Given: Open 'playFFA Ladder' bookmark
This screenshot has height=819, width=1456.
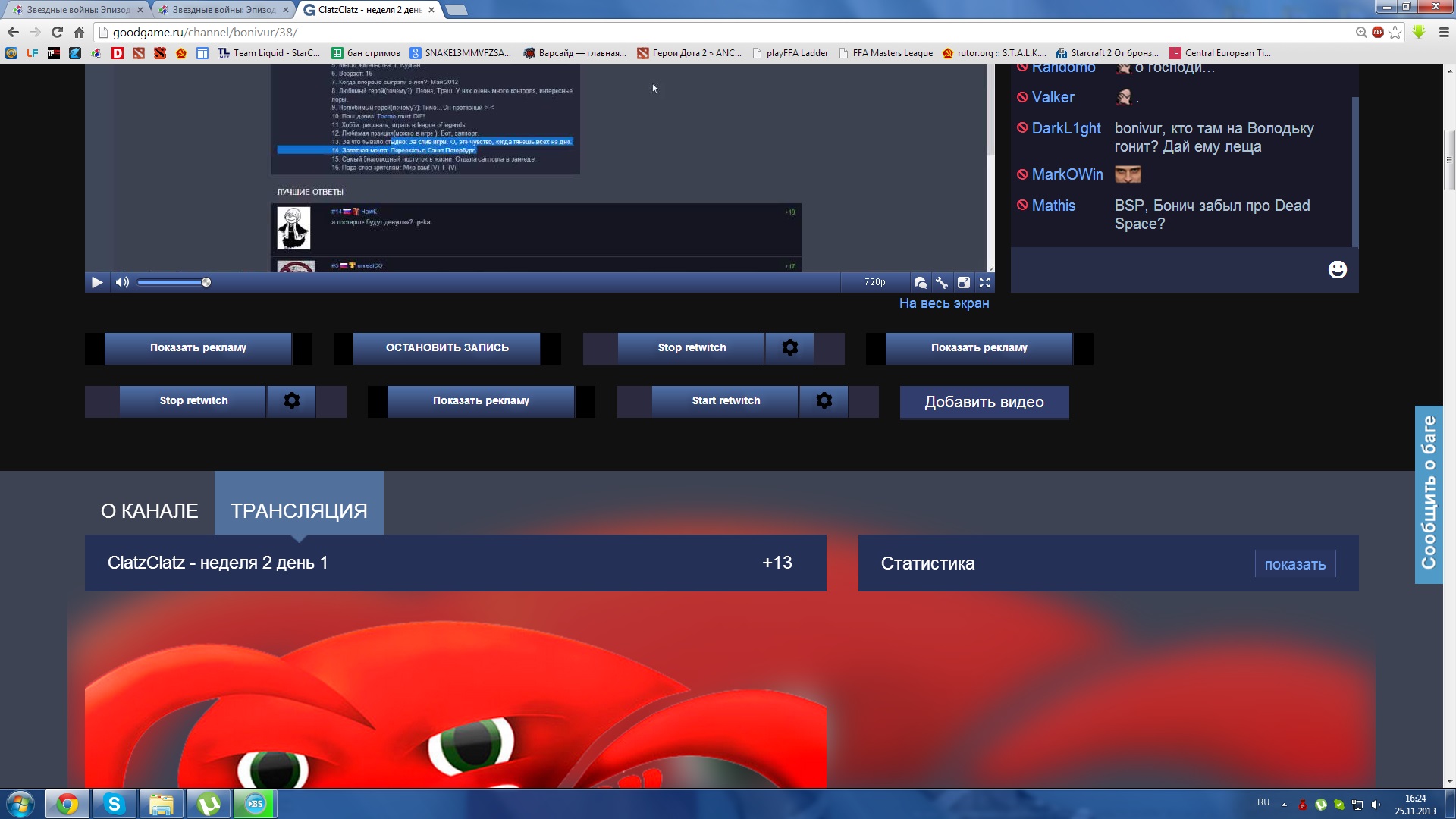Looking at the screenshot, I should (790, 53).
